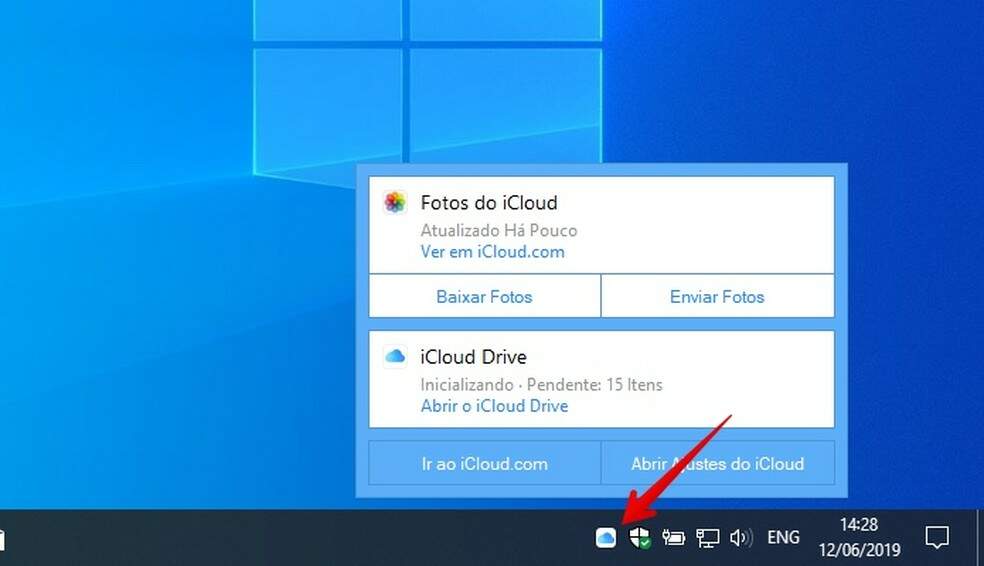Click the Inicializando Pendente 15 Itens status

[x=542, y=384]
